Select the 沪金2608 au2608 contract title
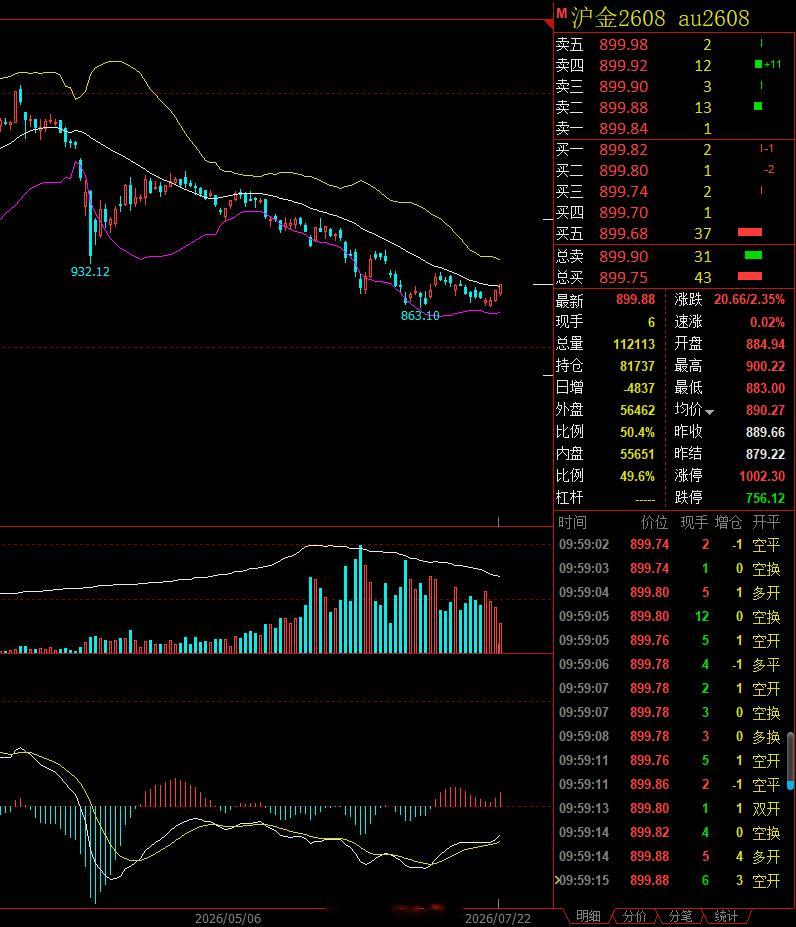The image size is (796, 927). coord(660,18)
